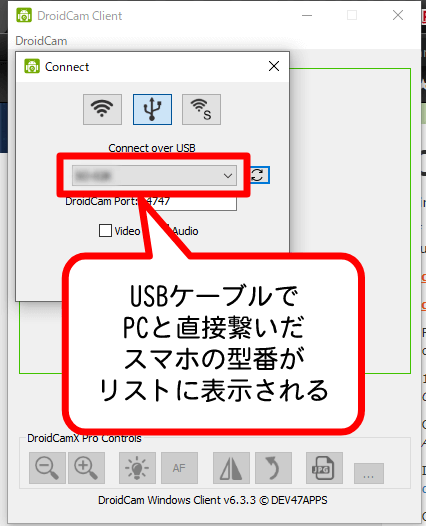
Task: Click the save JPG snapshot icon
Action: [324, 468]
